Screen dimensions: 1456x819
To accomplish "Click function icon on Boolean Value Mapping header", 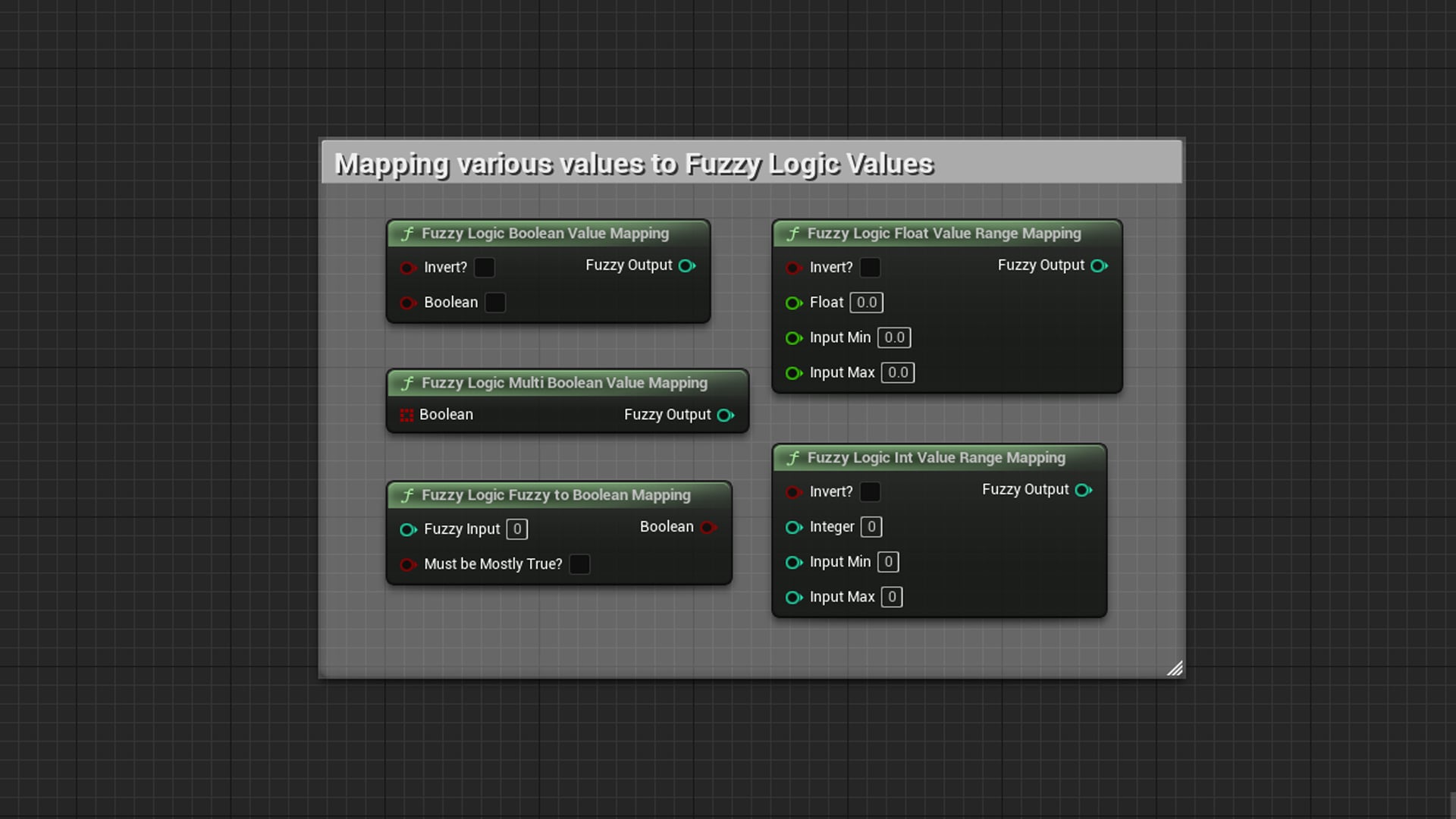I will point(407,234).
